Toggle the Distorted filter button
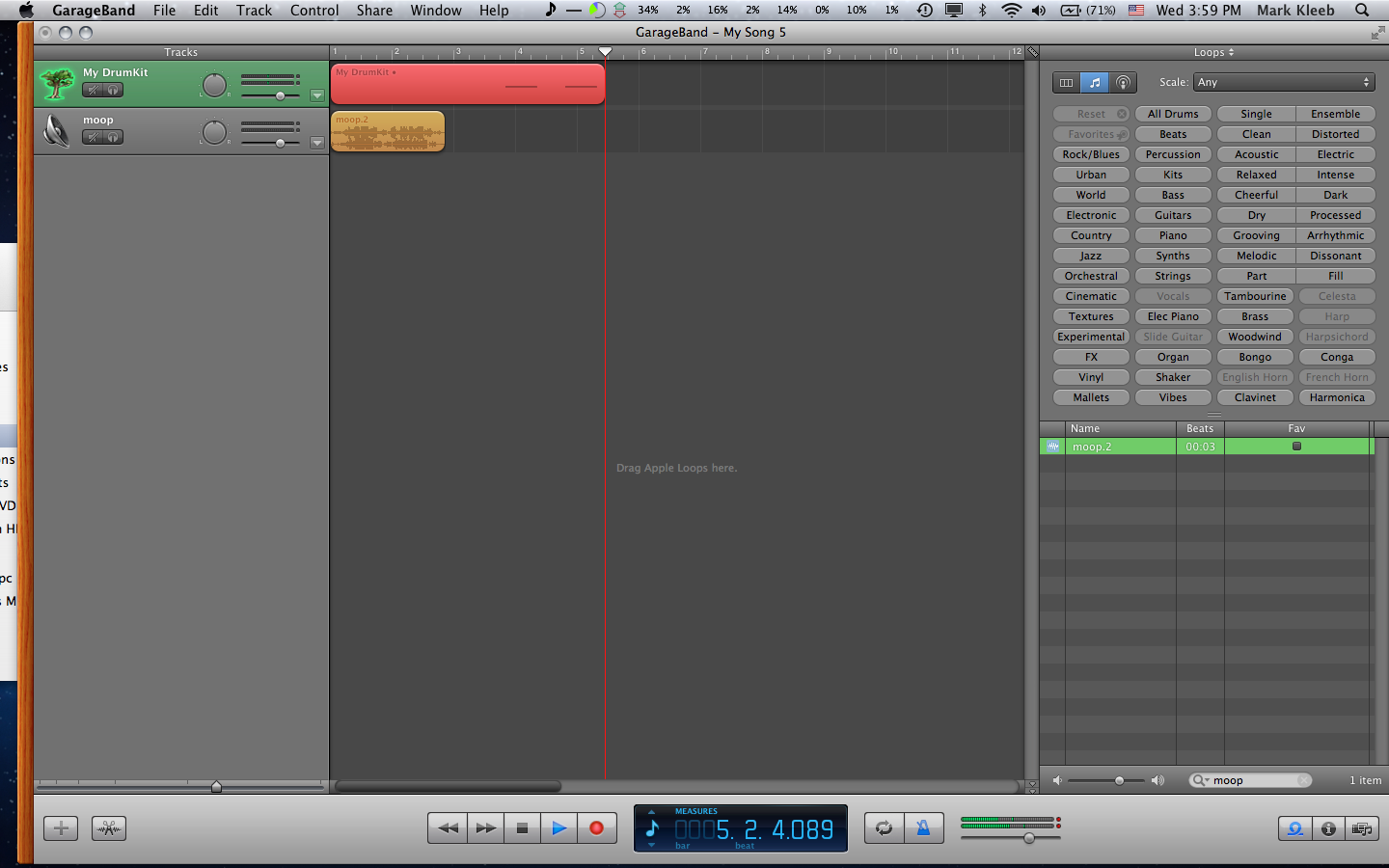Image resolution: width=1389 pixels, height=868 pixels. [x=1336, y=134]
